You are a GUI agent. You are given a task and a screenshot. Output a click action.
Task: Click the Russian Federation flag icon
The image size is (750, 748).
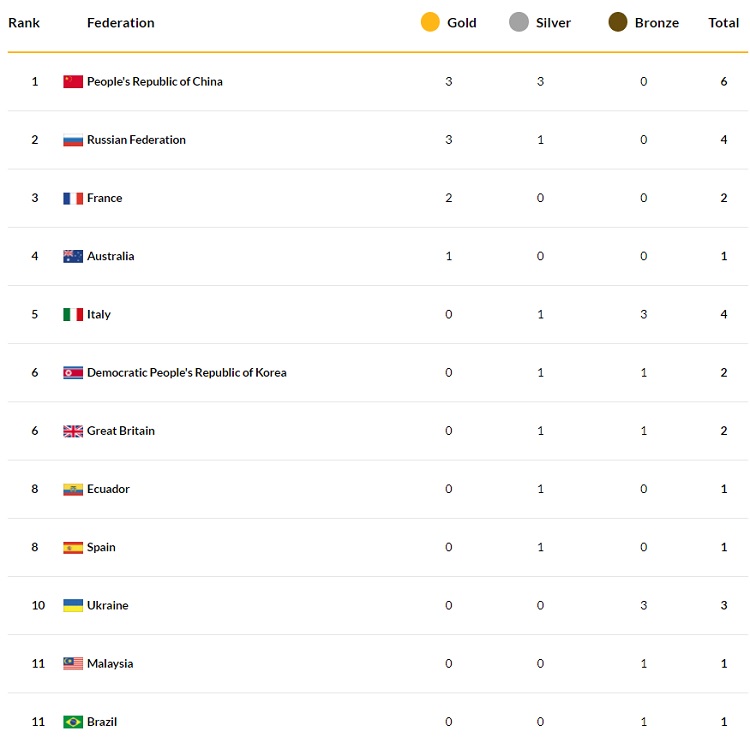[73, 140]
